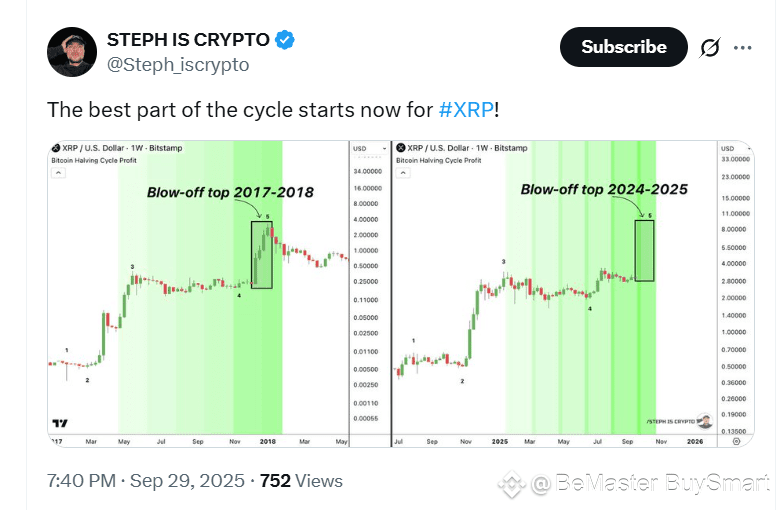
Task: Open the @Steph_iscrypto handle
Action: (178, 64)
